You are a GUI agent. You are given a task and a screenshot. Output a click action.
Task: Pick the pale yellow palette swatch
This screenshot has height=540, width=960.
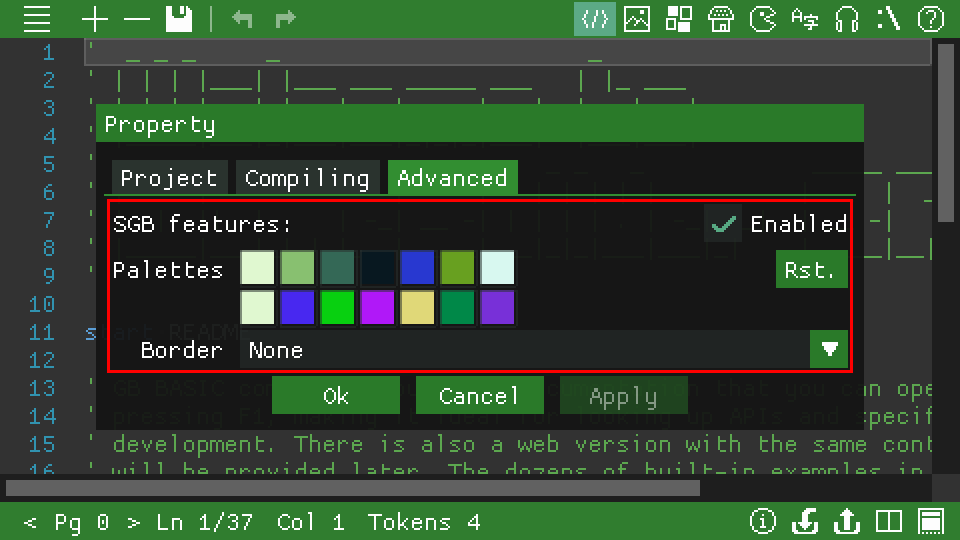coord(417,307)
